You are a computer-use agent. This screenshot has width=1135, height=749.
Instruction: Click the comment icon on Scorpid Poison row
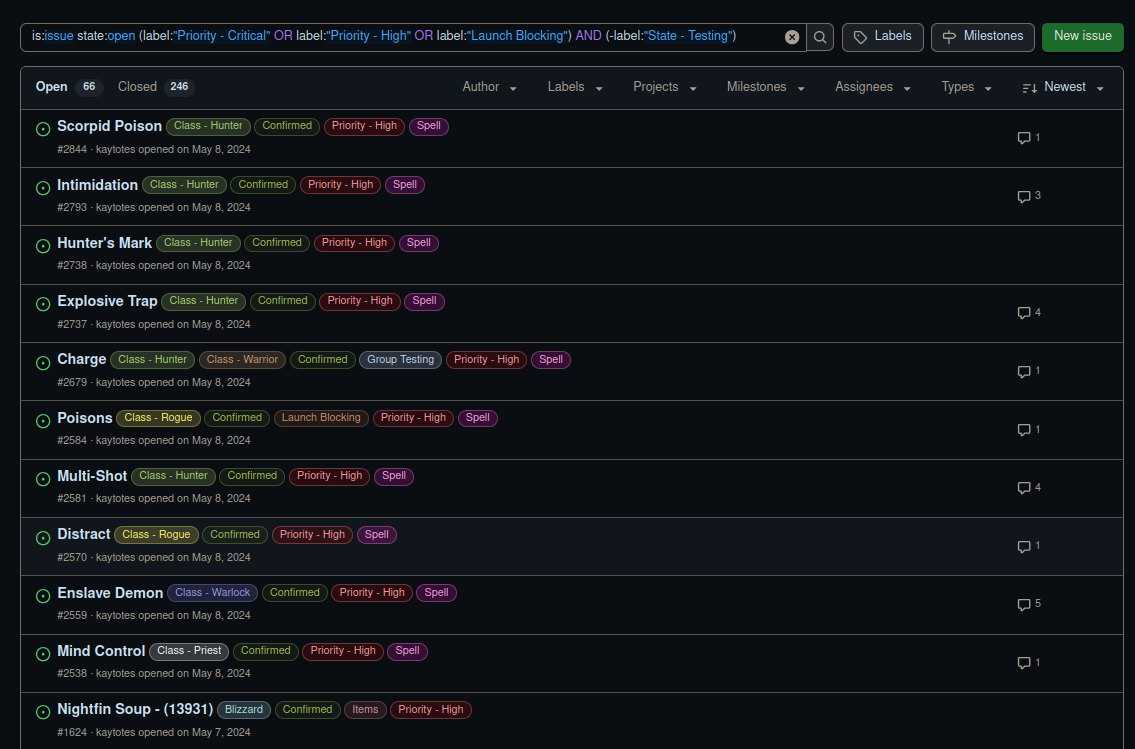[x=1024, y=138]
